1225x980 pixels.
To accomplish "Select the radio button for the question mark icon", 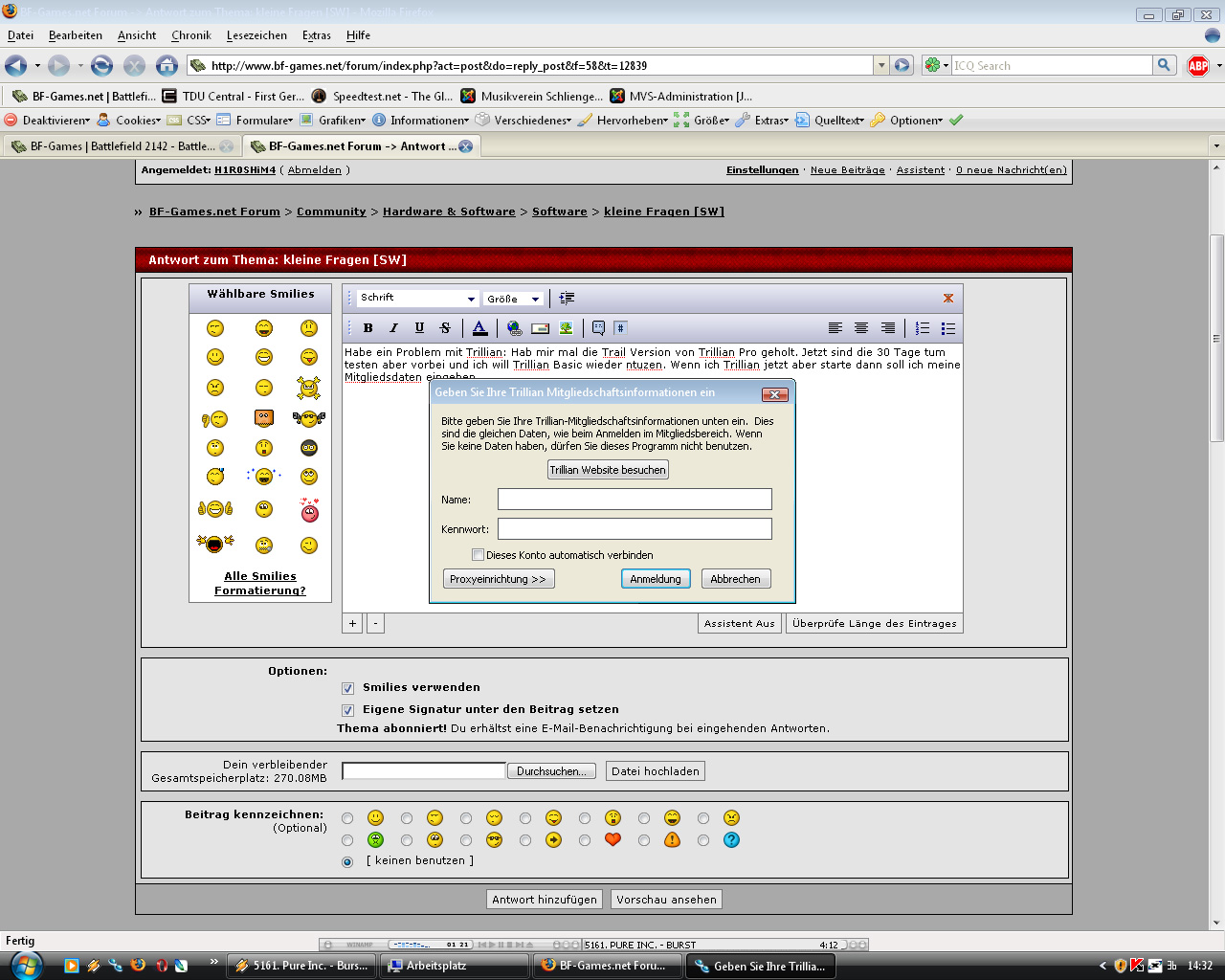I will pos(703,840).
